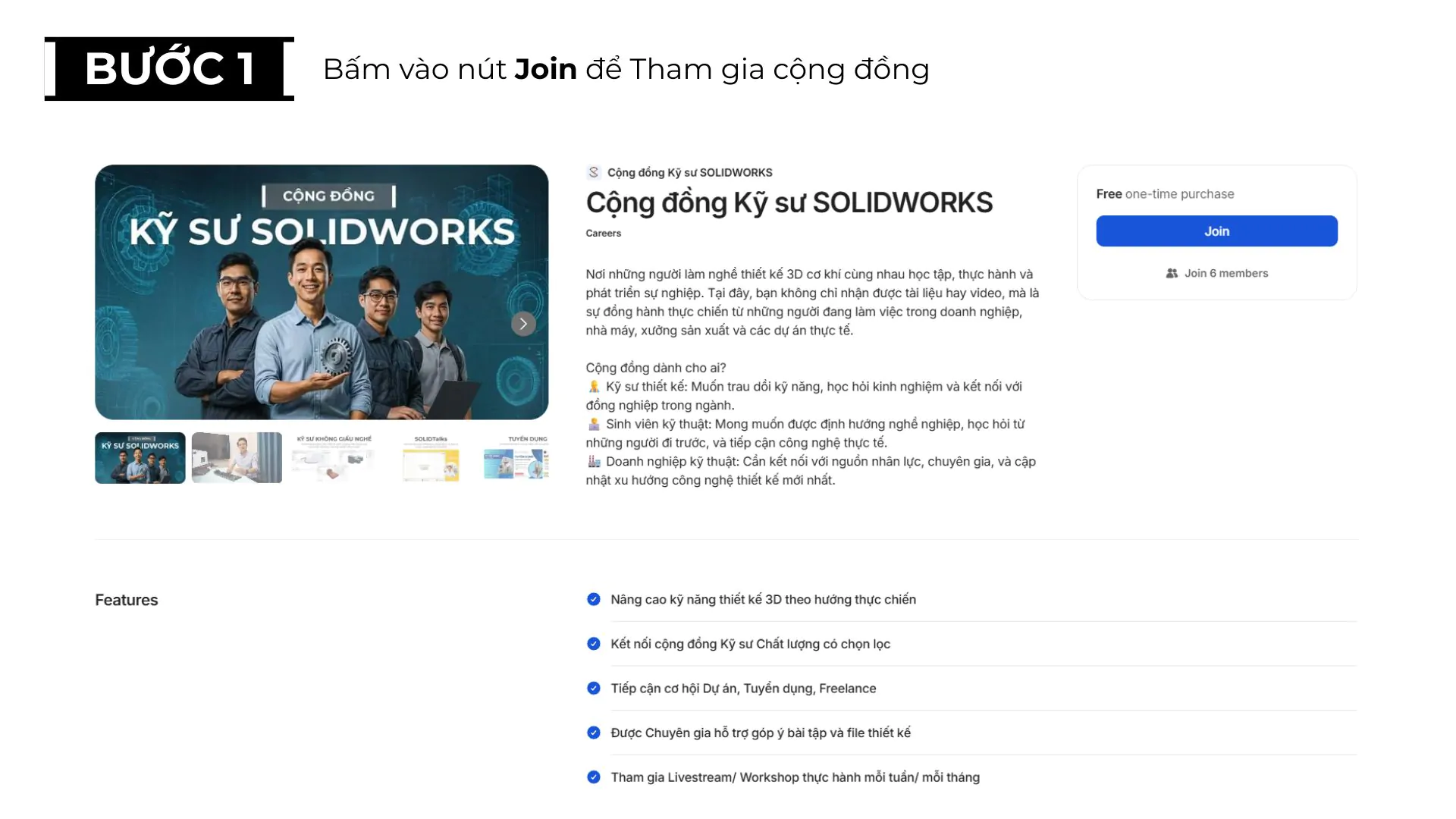Viewport: 1456px width, 819px height.
Task: Click the text 'Tiếp cận cơ hội Dự án, Tuyển dụng, Freelance'
Action: click(x=743, y=689)
